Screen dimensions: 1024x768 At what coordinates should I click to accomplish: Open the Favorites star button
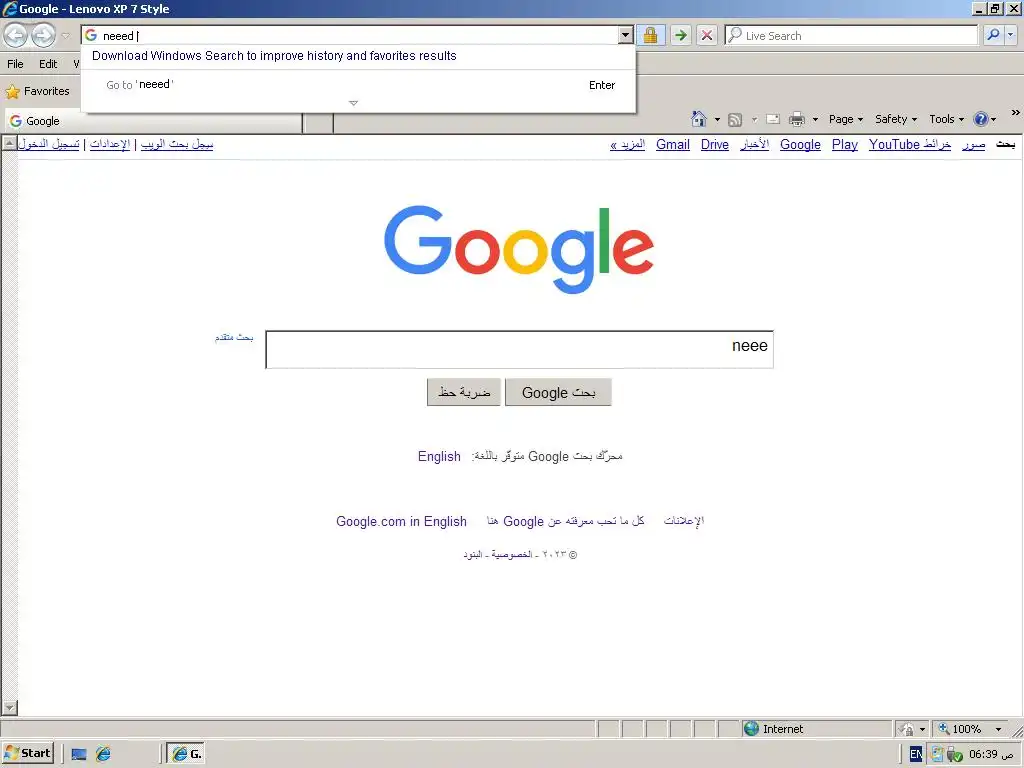(37, 91)
